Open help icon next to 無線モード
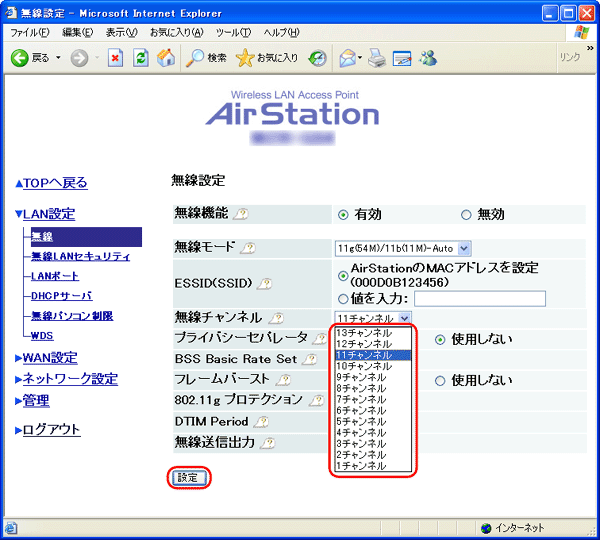The image size is (600, 540). click(x=248, y=248)
